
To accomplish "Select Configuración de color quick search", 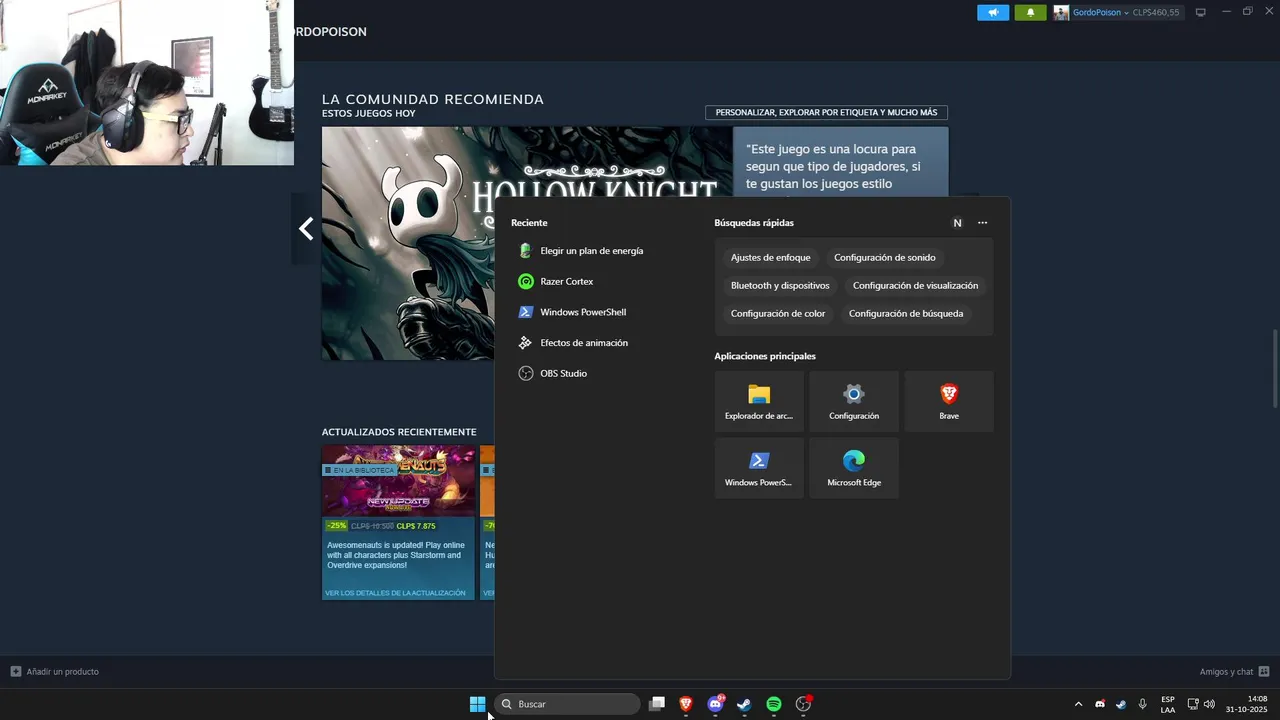I will tap(778, 314).
